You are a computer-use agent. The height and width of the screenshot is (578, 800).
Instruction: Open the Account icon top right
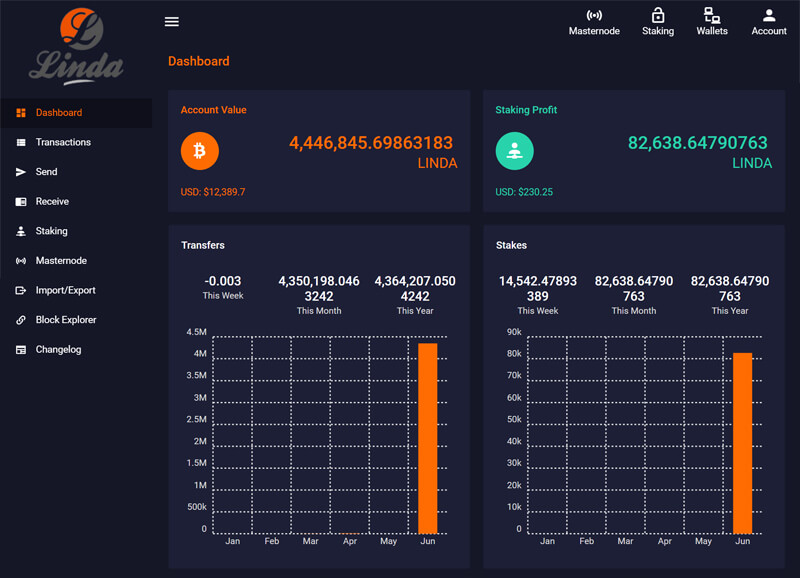coord(768,16)
